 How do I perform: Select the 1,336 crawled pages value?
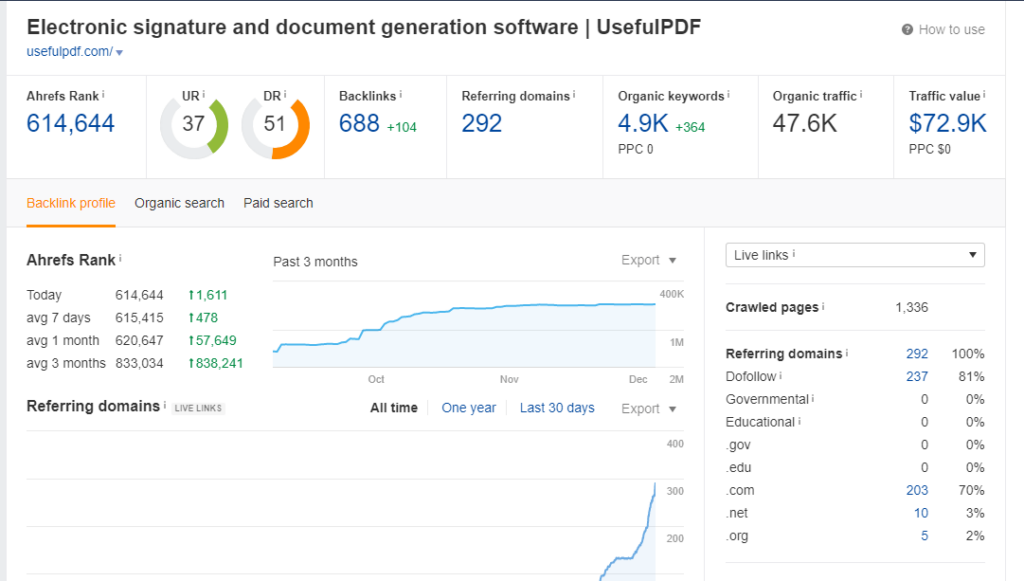coord(912,307)
